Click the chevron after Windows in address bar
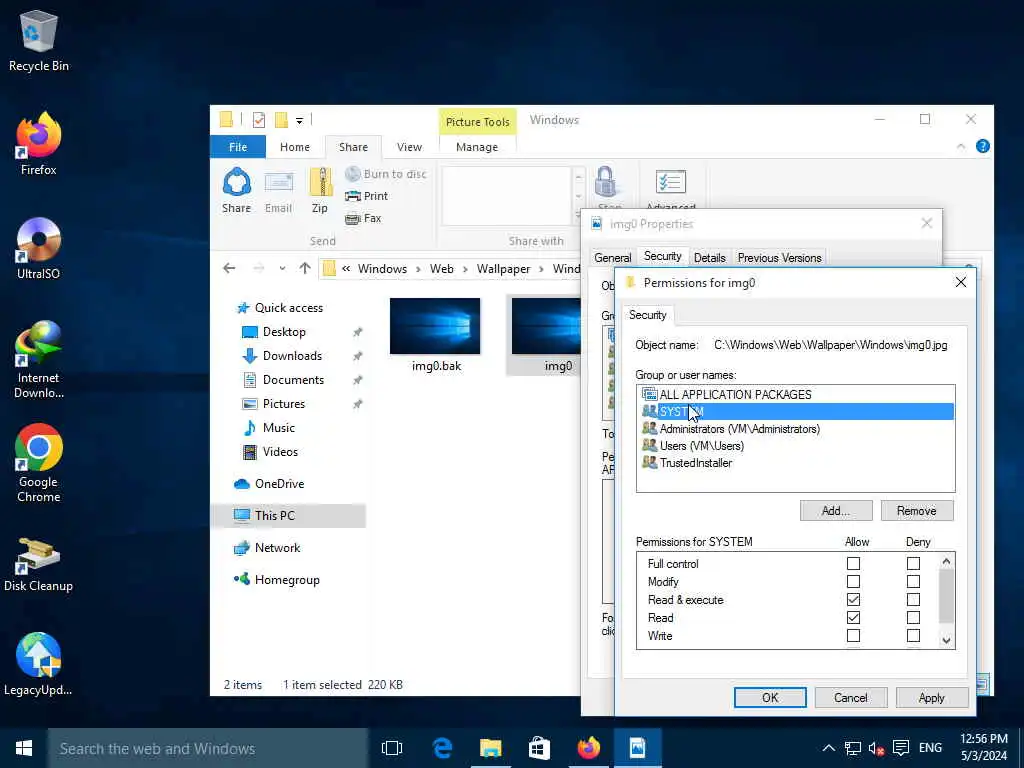 (419, 269)
